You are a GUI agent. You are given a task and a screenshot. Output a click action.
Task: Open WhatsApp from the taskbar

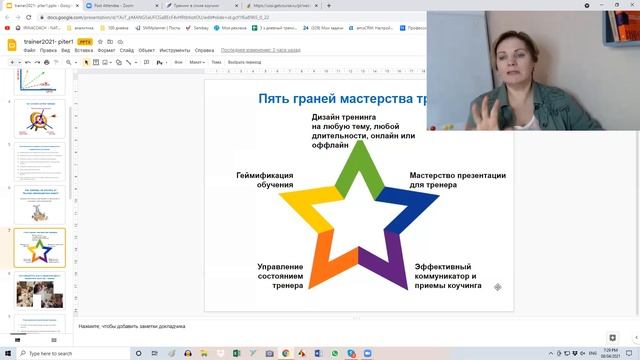click(x=335, y=353)
